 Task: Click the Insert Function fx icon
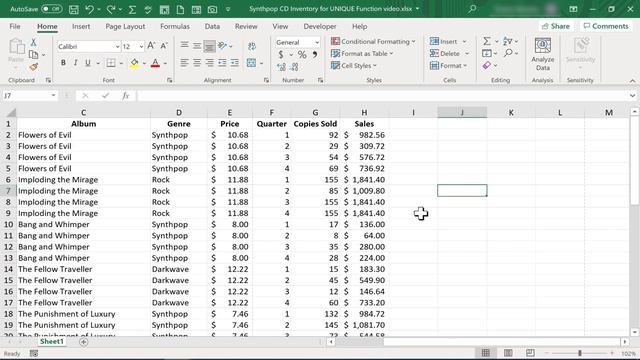click(x=126, y=96)
